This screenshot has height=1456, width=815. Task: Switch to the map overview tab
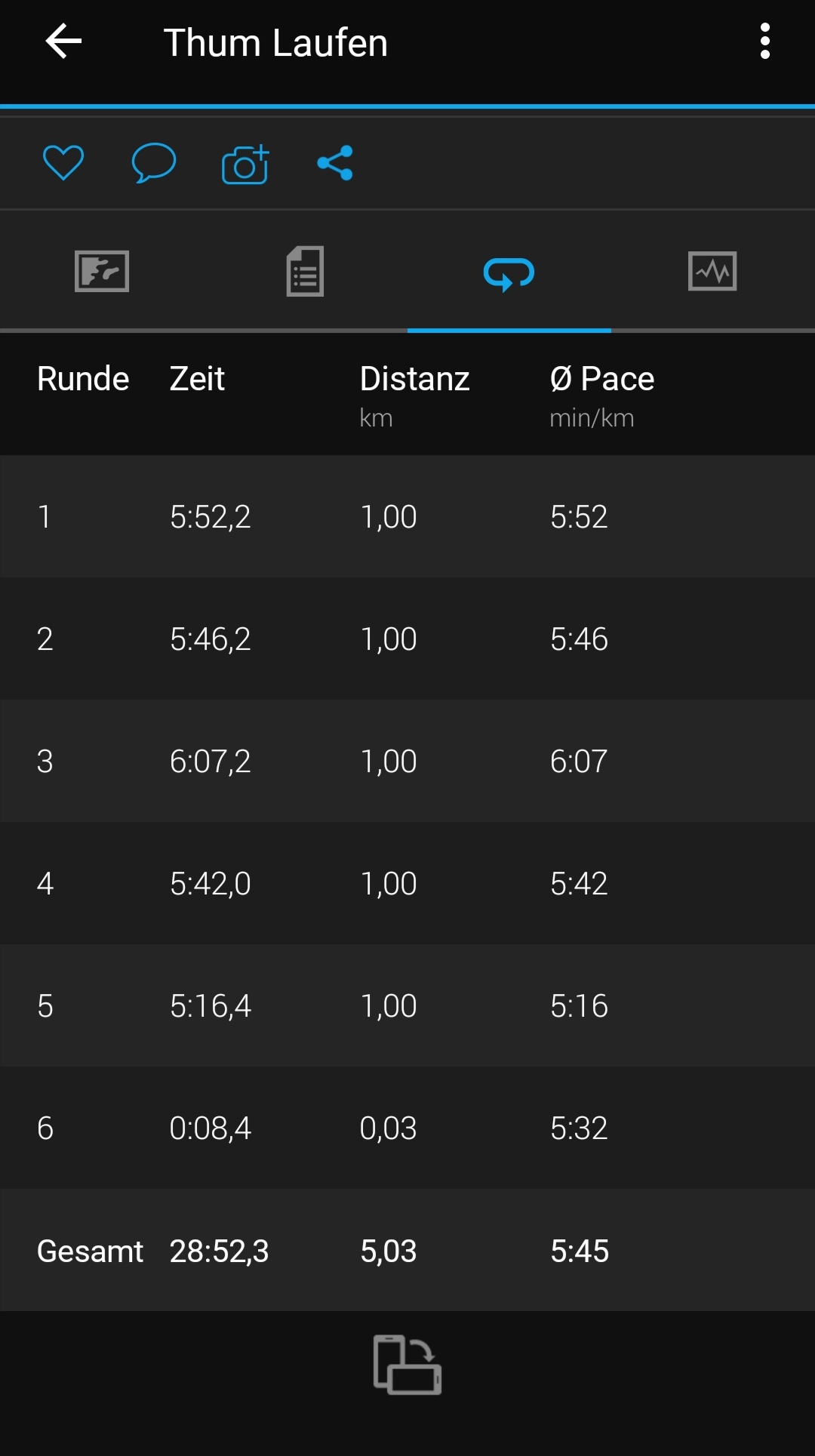click(102, 271)
